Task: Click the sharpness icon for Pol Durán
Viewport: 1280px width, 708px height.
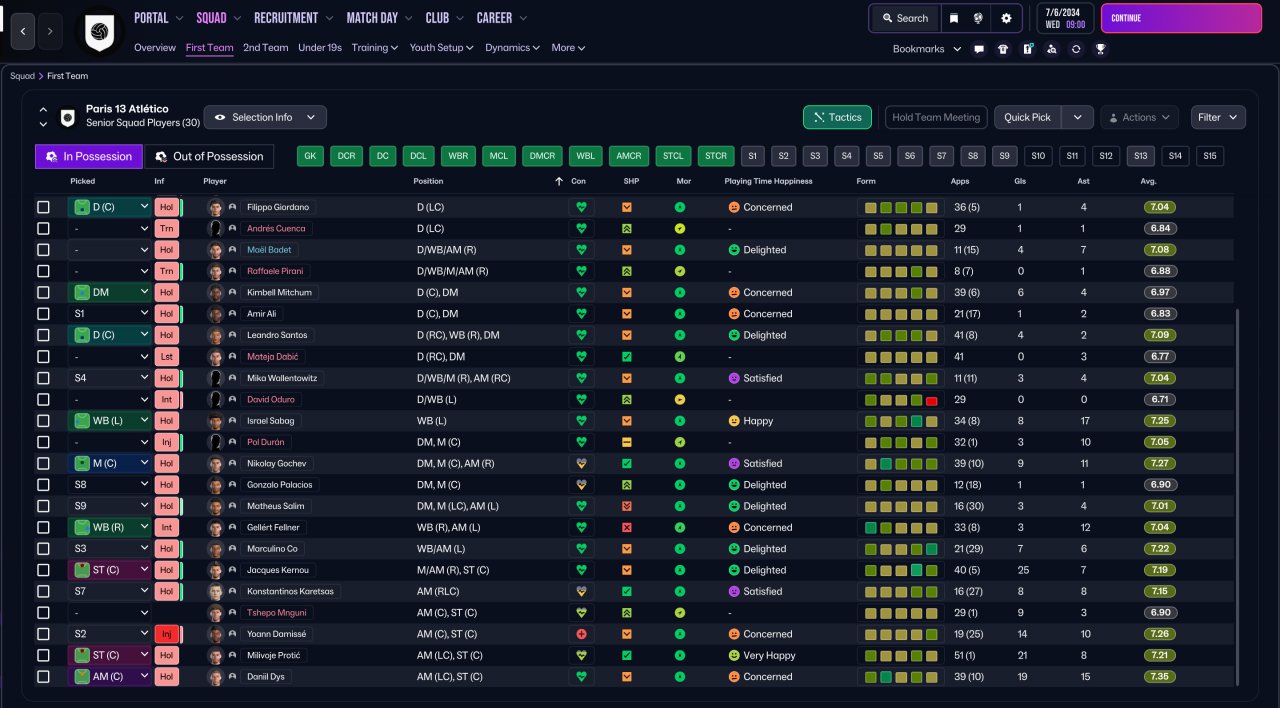Action: point(627,442)
